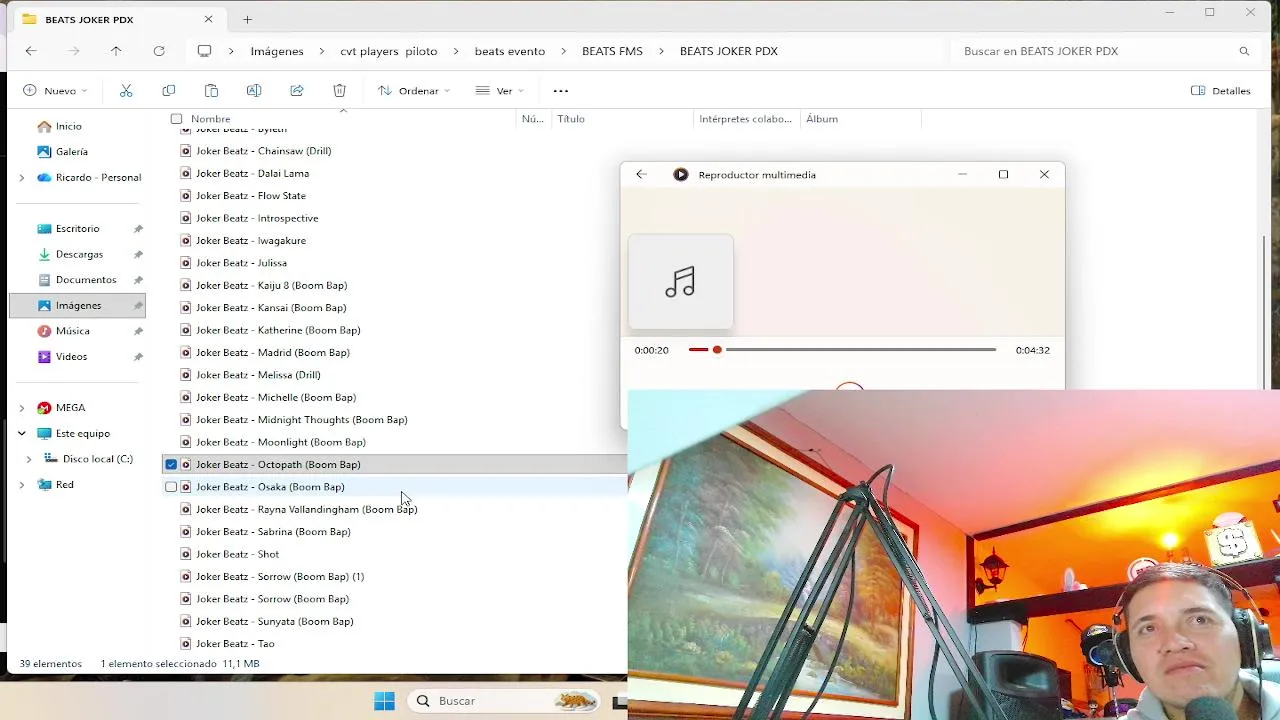The width and height of the screenshot is (1280, 720).
Task: Click the Paste clipboard icon
Action: point(211,90)
